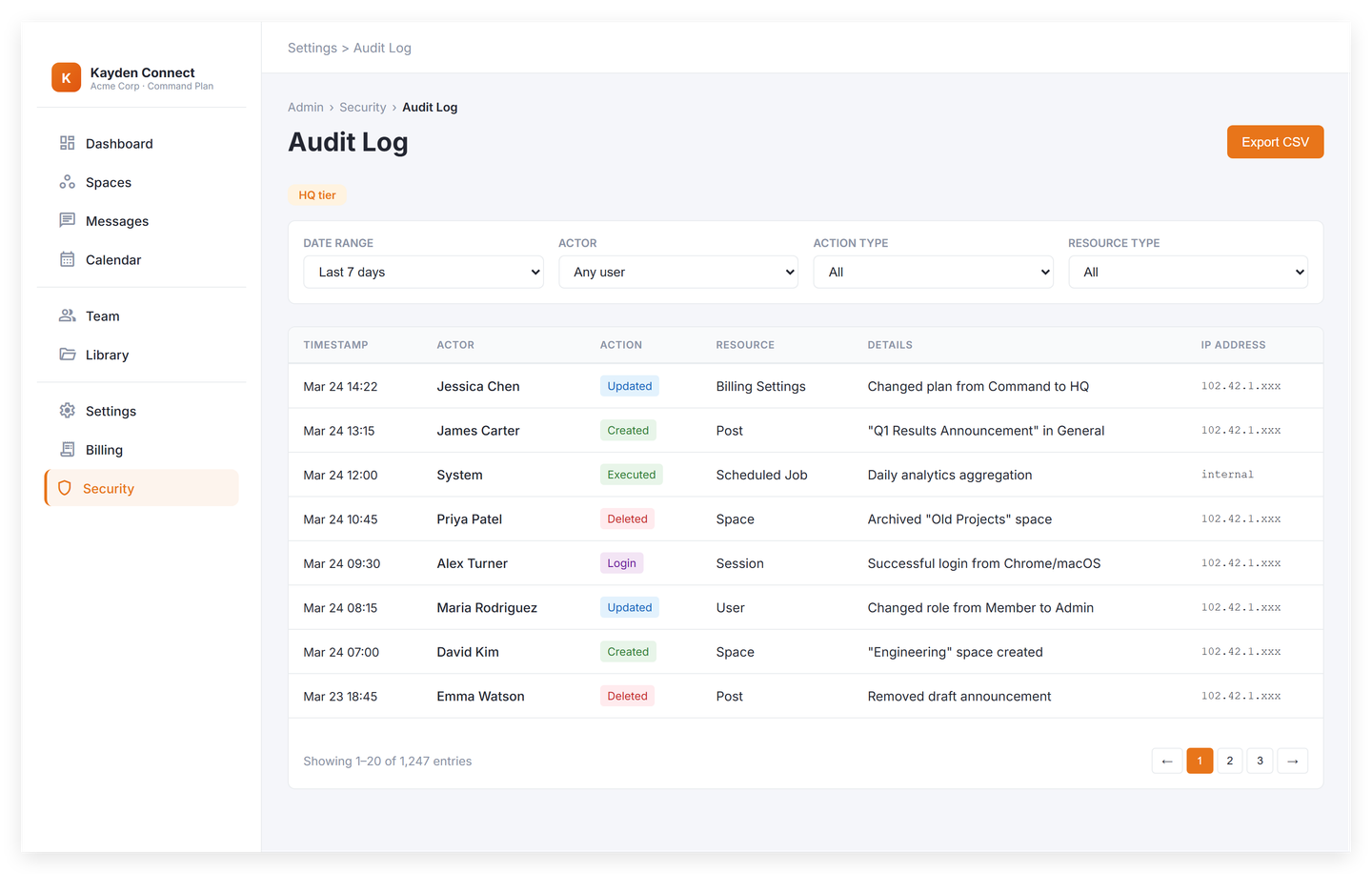This screenshot has width=1372, height=874.
Task: Click "Daily analytics aggregation" detail
Action: [x=949, y=475]
